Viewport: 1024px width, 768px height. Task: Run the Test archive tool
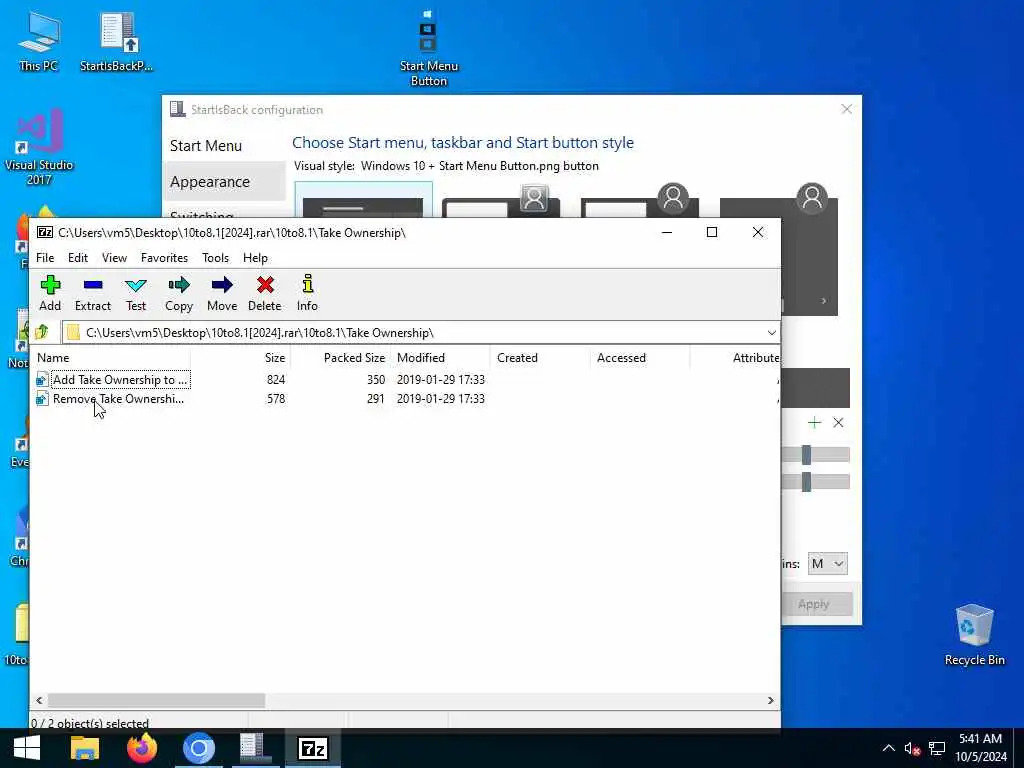tap(136, 293)
